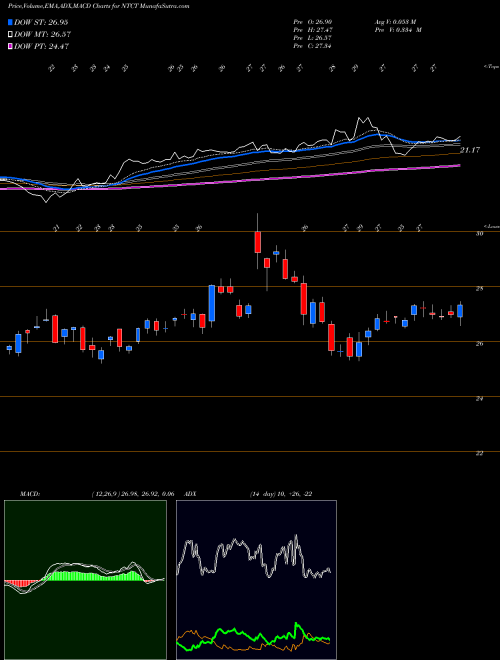Click the 'Pre C: 27.34' value
Viewport: 500px width, 660px height.
point(313,46)
